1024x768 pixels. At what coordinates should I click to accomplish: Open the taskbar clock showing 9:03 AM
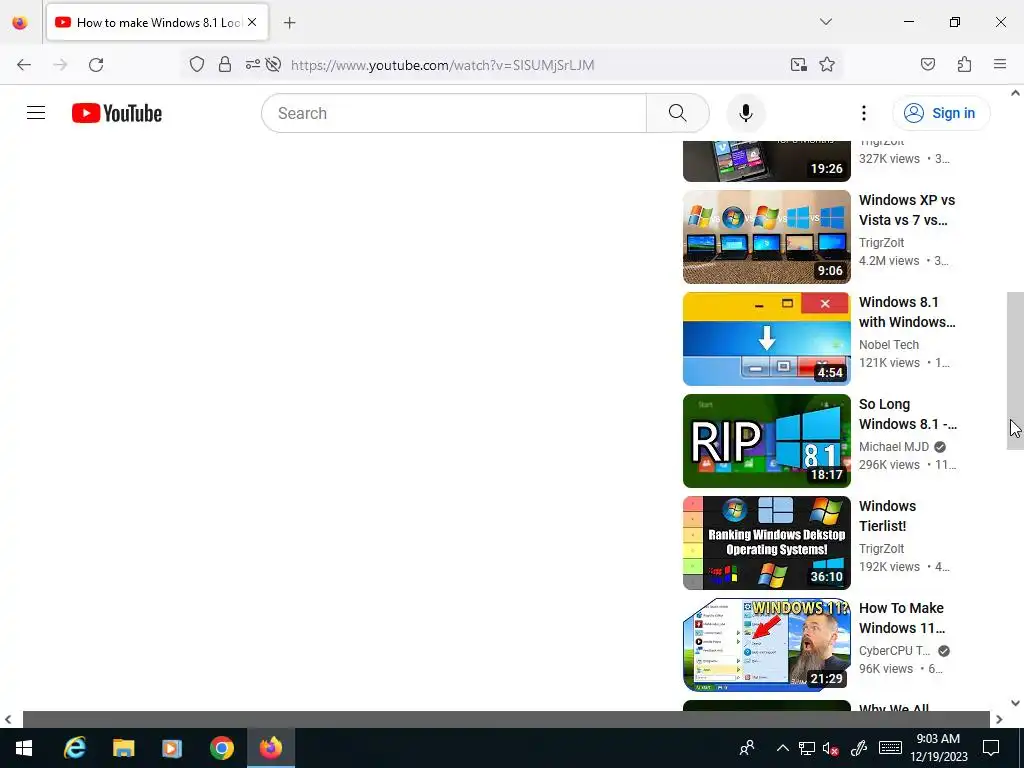click(938, 748)
